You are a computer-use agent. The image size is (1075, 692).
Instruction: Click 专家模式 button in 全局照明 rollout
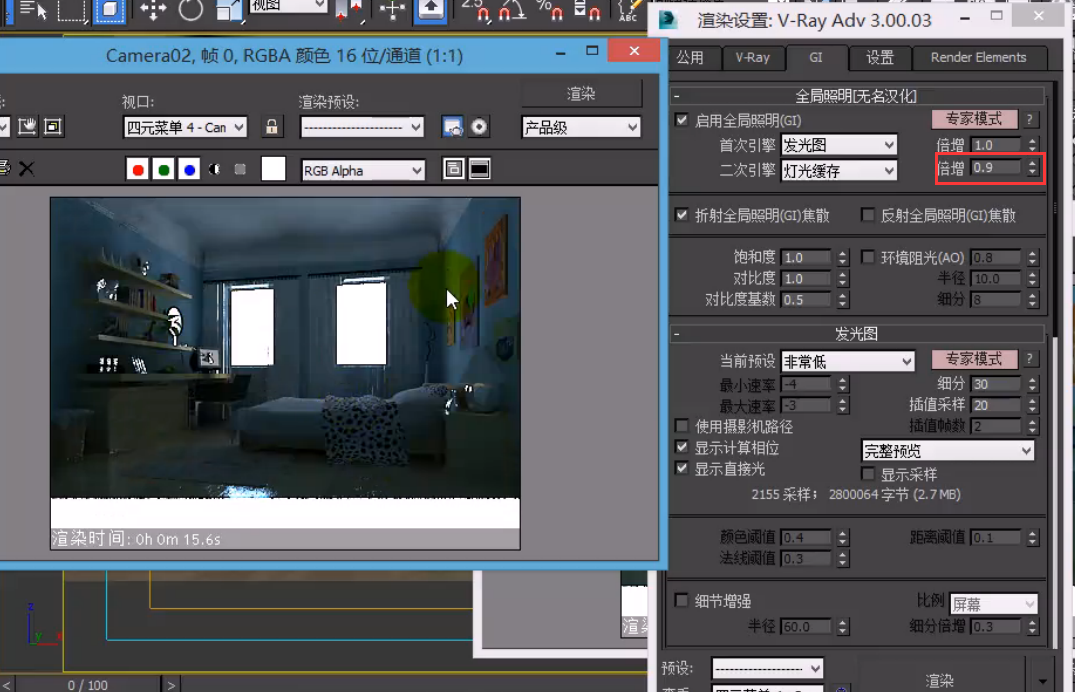click(x=974, y=119)
